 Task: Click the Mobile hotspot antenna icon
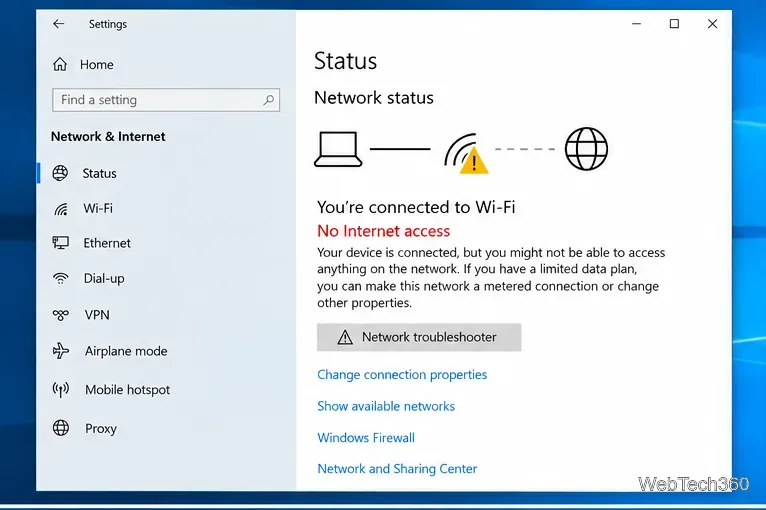pos(61,389)
